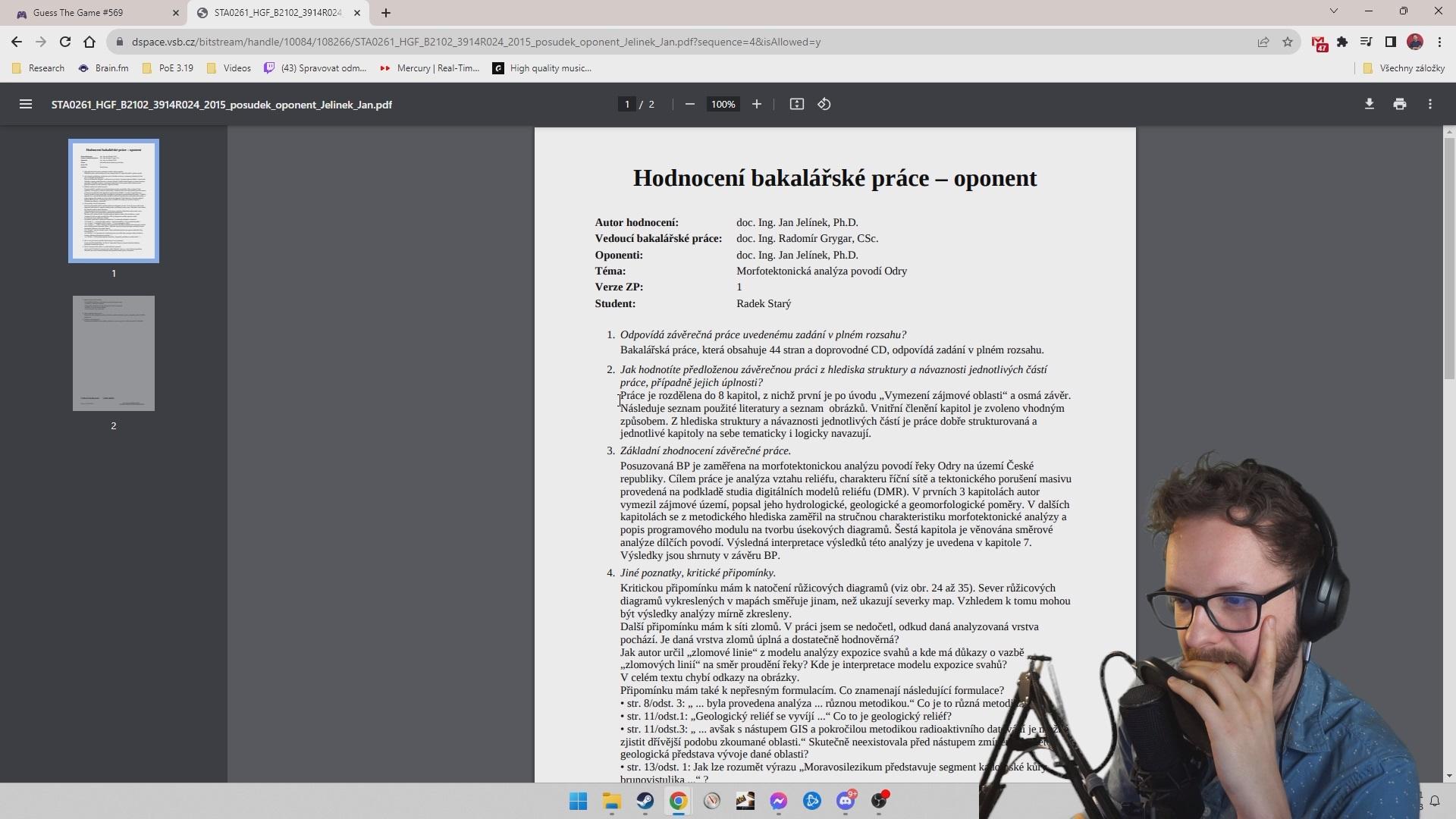Viewport: 1456px width, 819px height.
Task: Go forward in browser history
Action: pyautogui.click(x=41, y=42)
